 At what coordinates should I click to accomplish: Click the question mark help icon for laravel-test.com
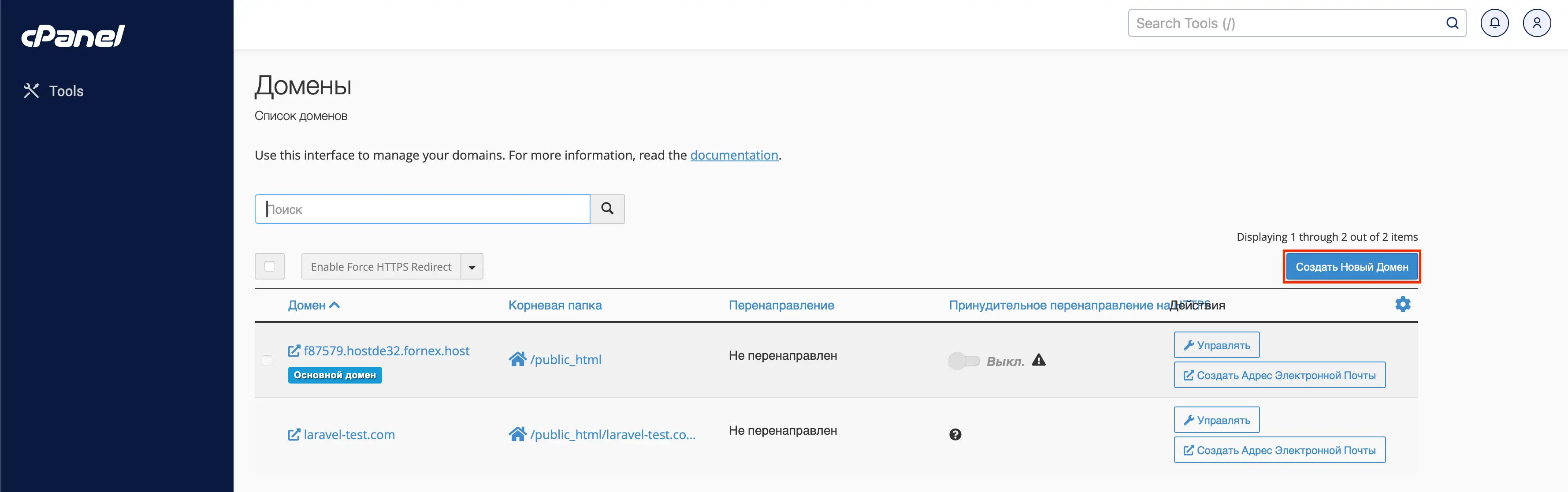point(955,434)
